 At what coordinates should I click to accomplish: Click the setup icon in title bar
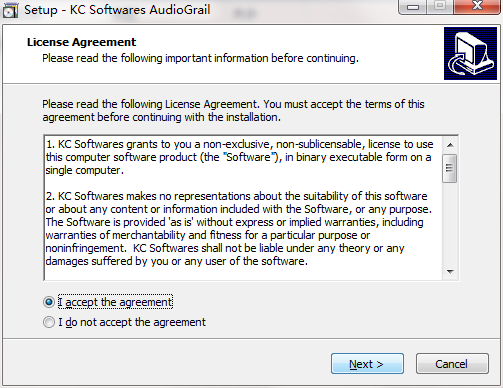[10, 10]
